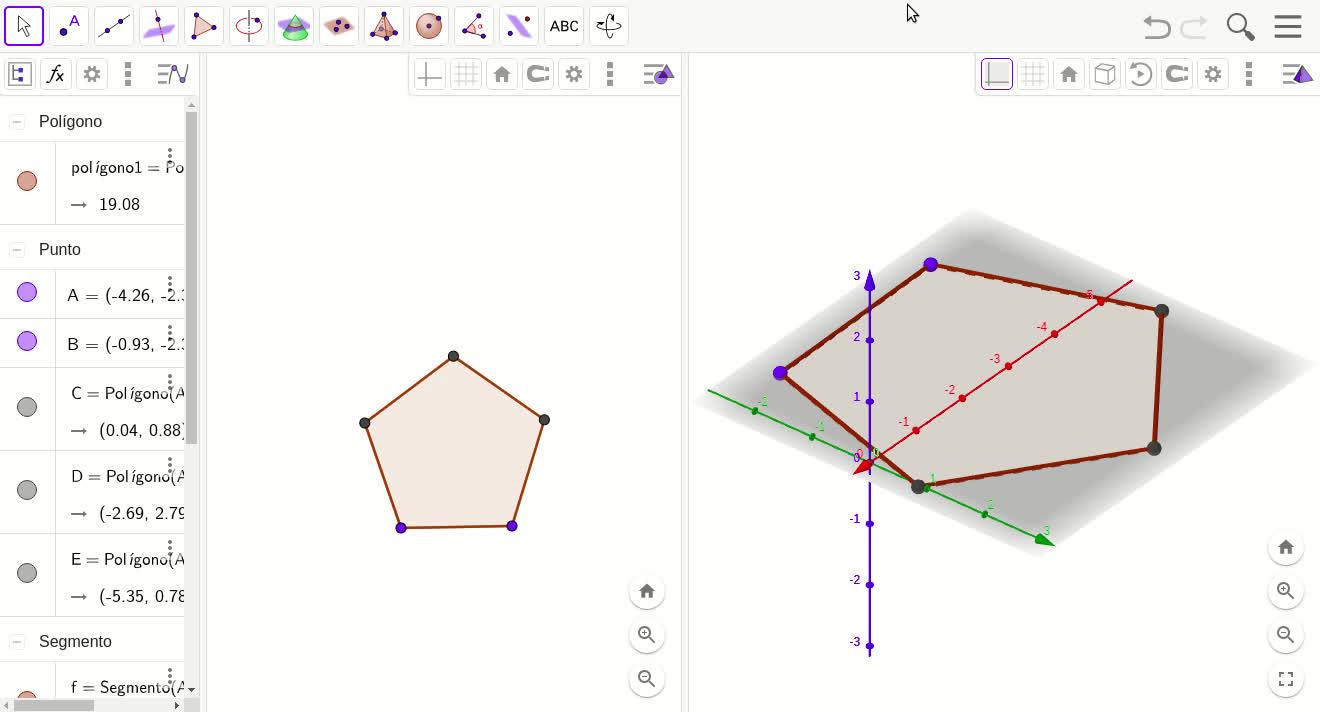Toggle fx auxiliary objects display
The width and height of the screenshot is (1320, 712).
pos(56,74)
